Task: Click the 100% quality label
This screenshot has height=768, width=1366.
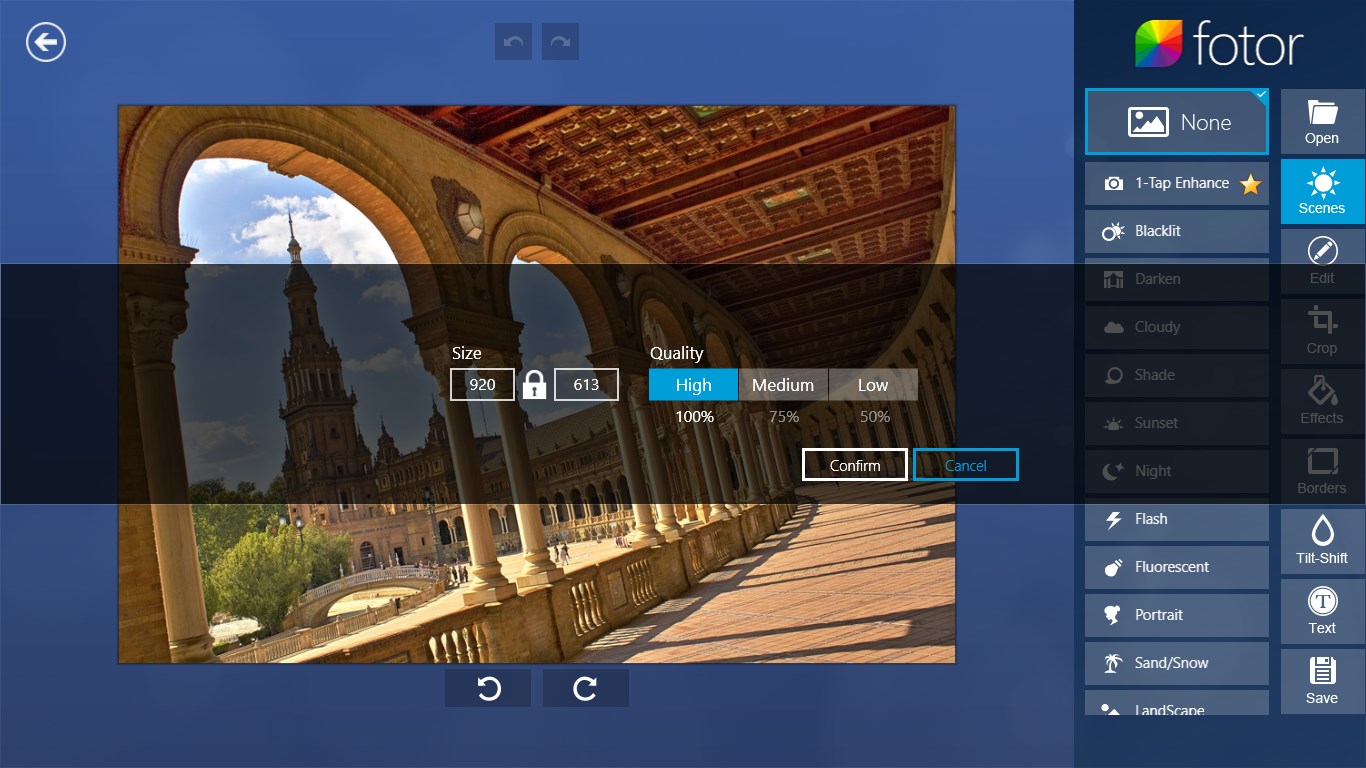Action: click(694, 416)
